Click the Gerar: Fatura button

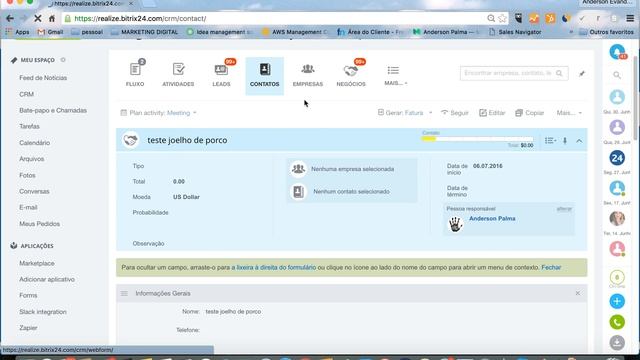[400, 113]
